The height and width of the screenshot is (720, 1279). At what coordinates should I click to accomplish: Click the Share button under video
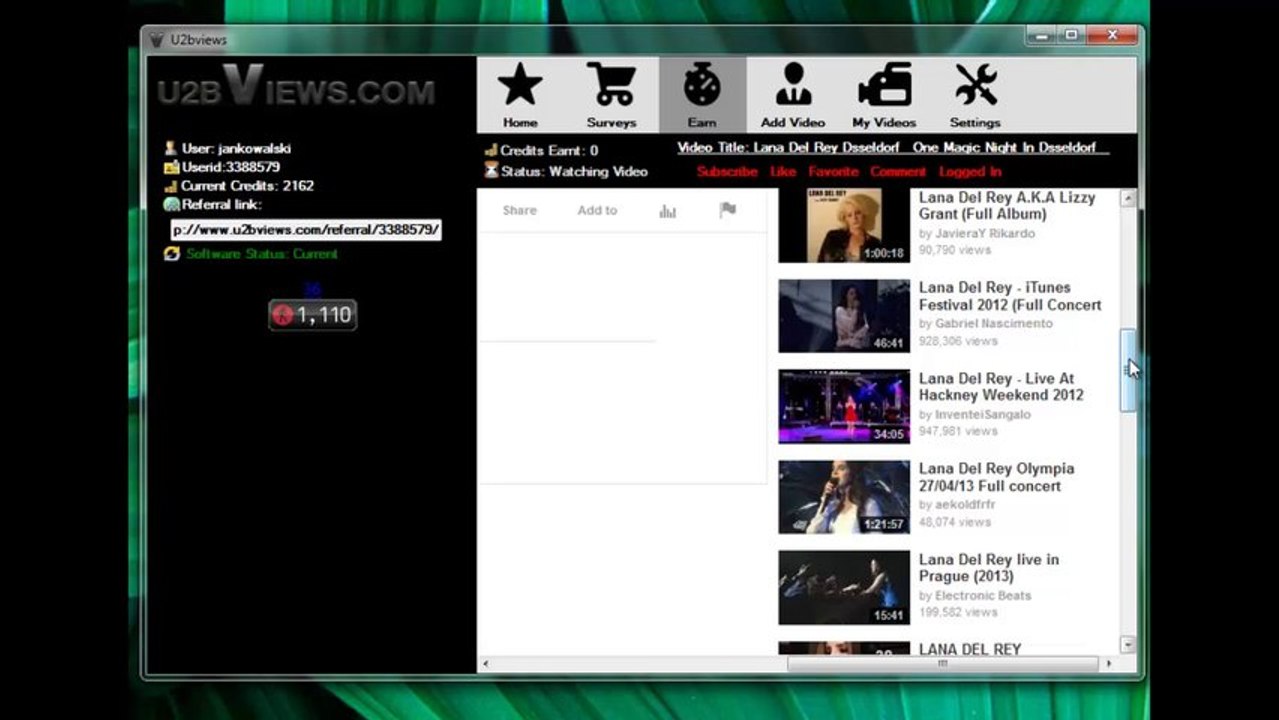[520, 211]
